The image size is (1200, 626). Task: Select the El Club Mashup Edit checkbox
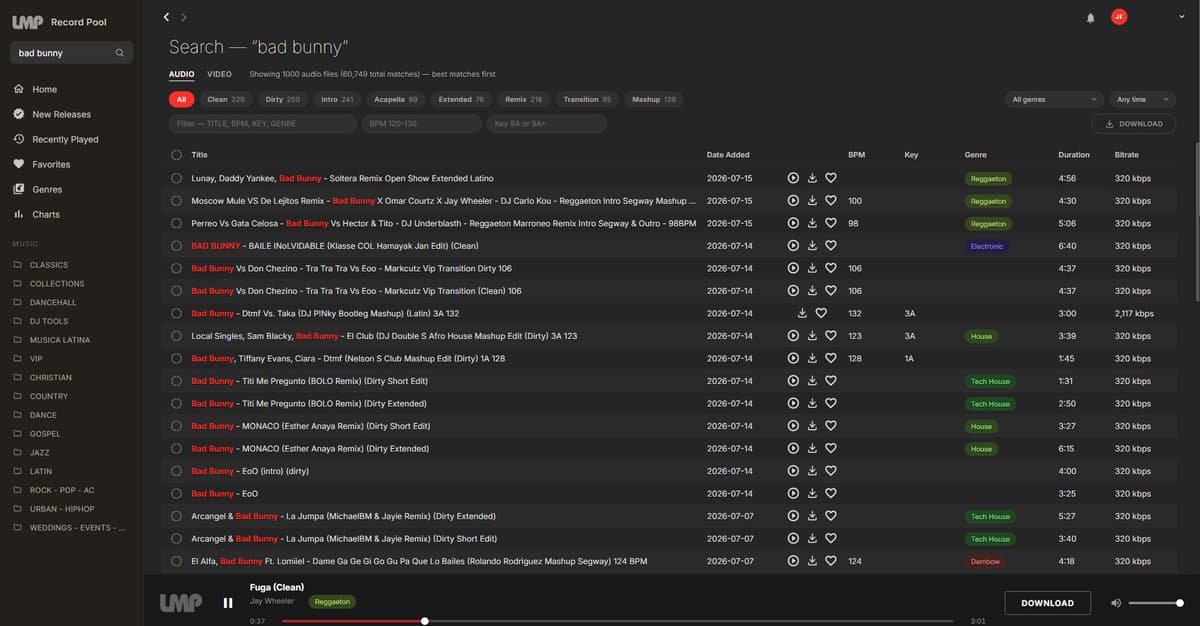click(176, 336)
